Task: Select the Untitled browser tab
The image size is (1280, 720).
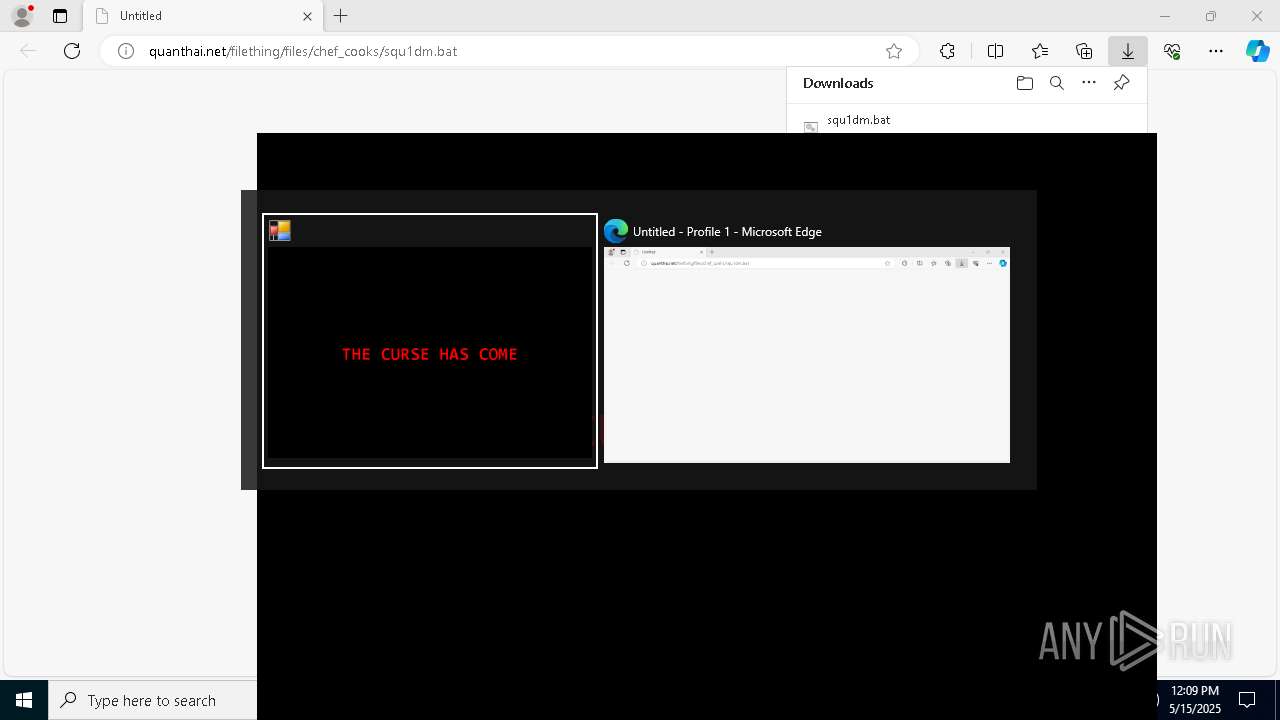Action: (203, 16)
